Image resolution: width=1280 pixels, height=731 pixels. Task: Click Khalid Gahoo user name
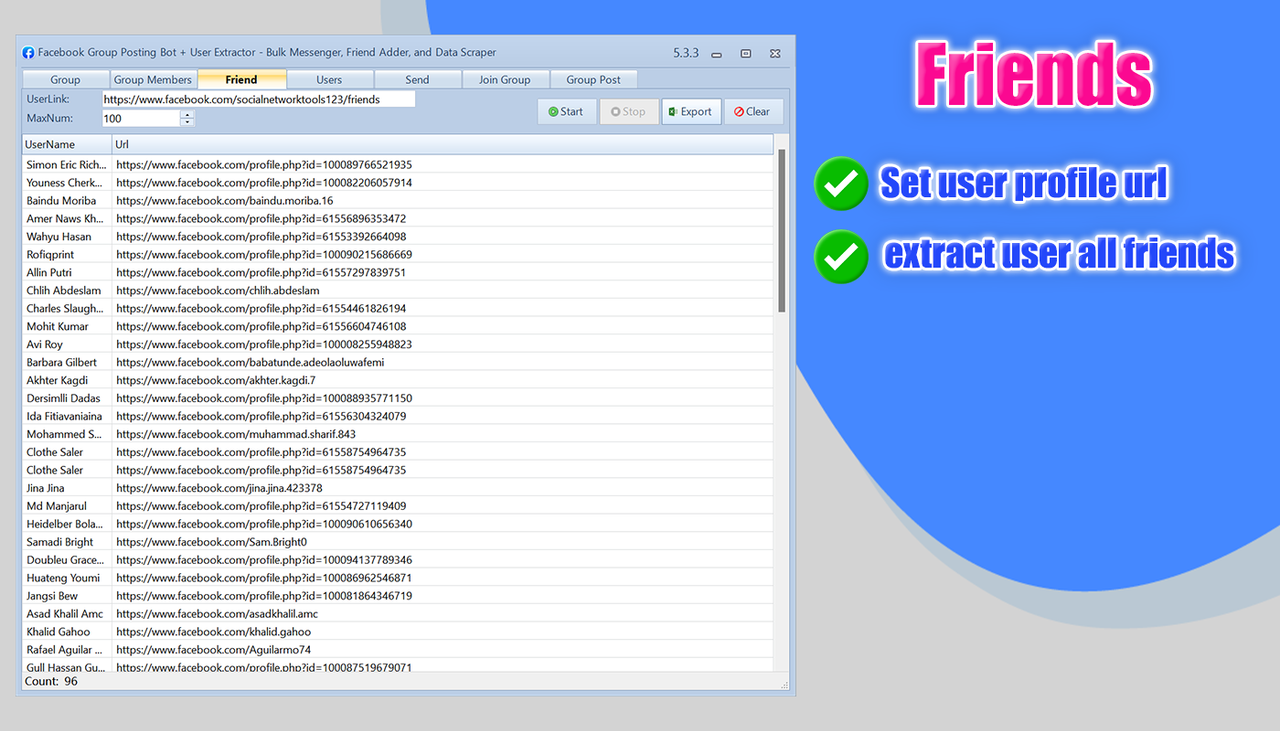[x=58, y=633]
